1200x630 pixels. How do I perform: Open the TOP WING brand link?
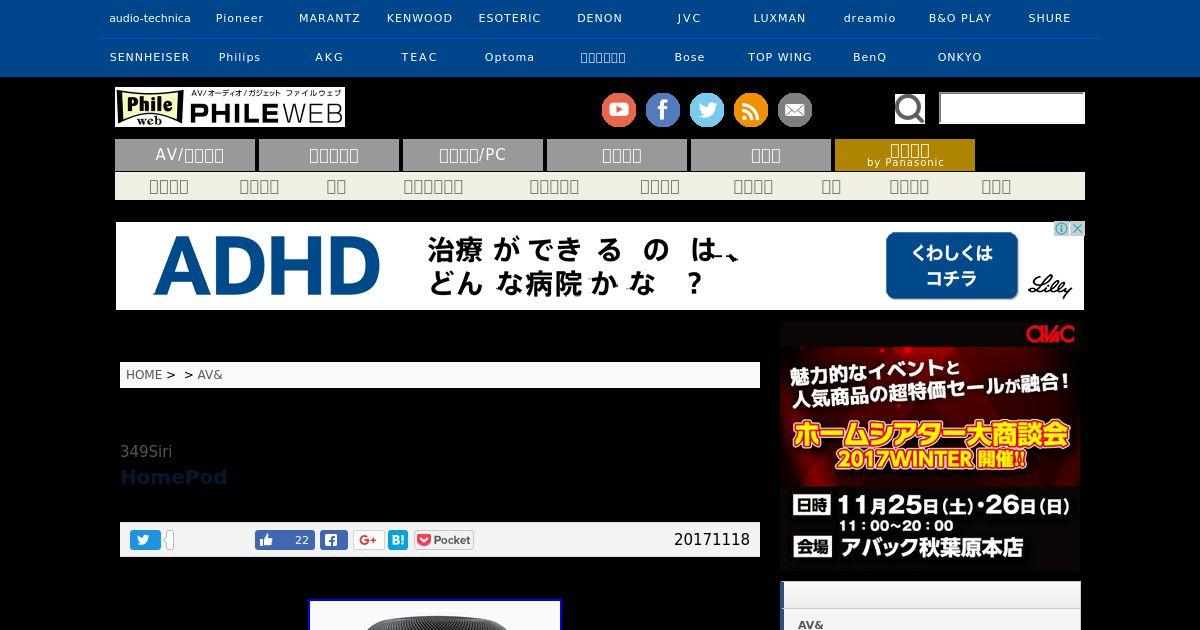tap(780, 57)
